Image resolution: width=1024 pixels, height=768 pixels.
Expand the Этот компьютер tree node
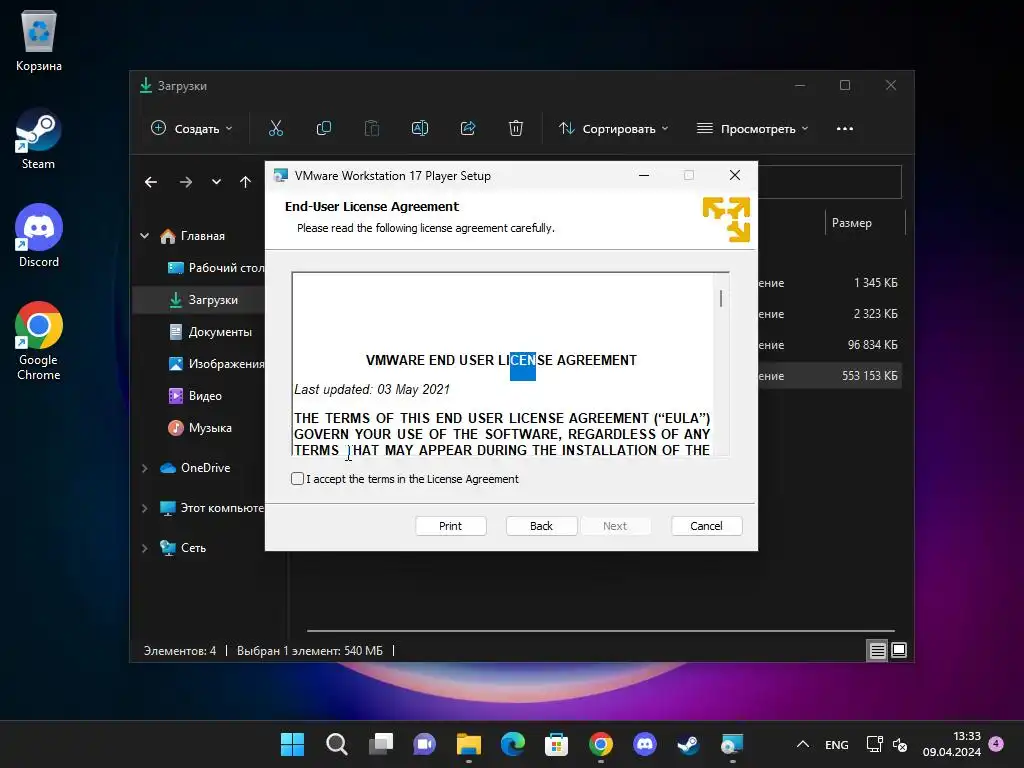pos(145,508)
